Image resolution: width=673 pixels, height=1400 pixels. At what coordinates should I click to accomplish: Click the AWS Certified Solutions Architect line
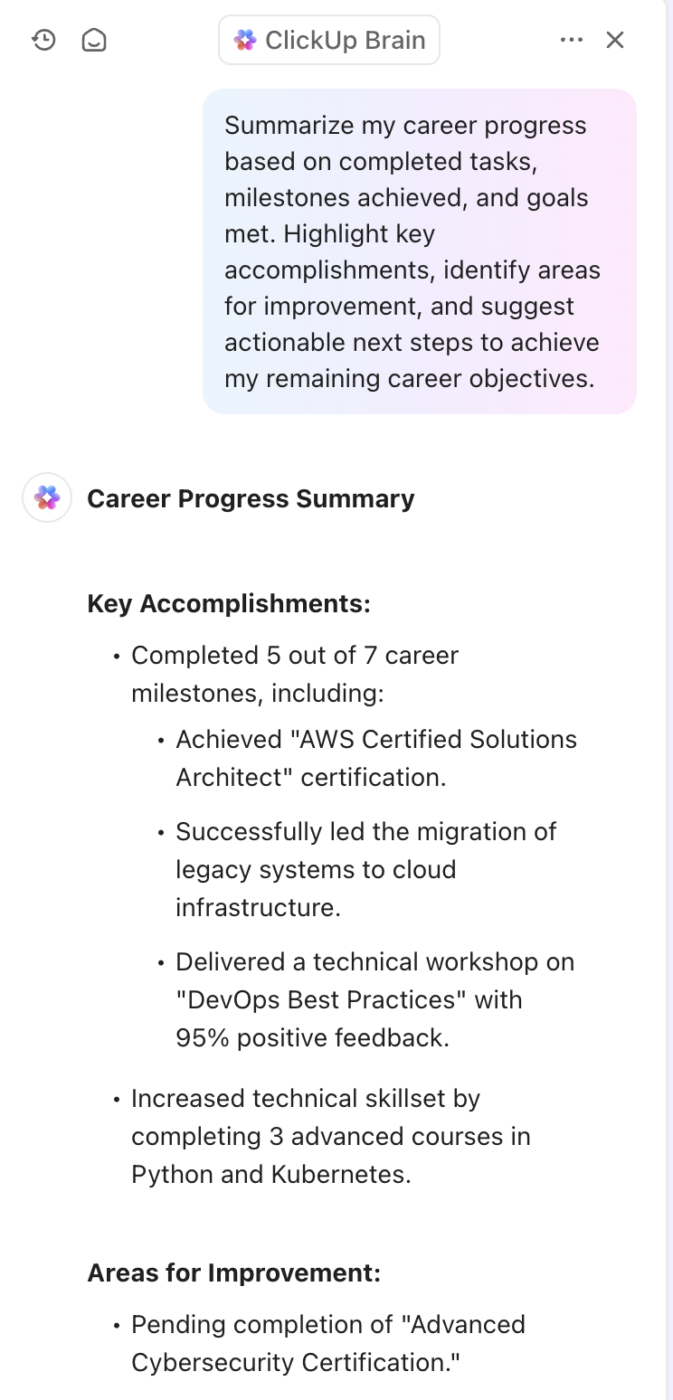tap(376, 740)
